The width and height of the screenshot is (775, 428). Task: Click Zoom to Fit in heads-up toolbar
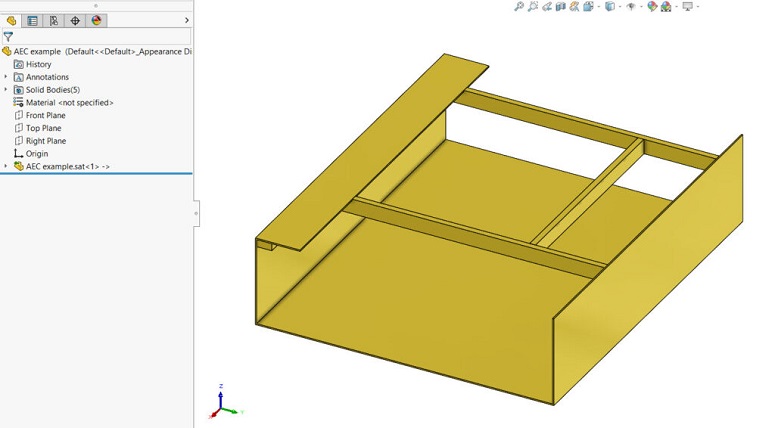519,6
